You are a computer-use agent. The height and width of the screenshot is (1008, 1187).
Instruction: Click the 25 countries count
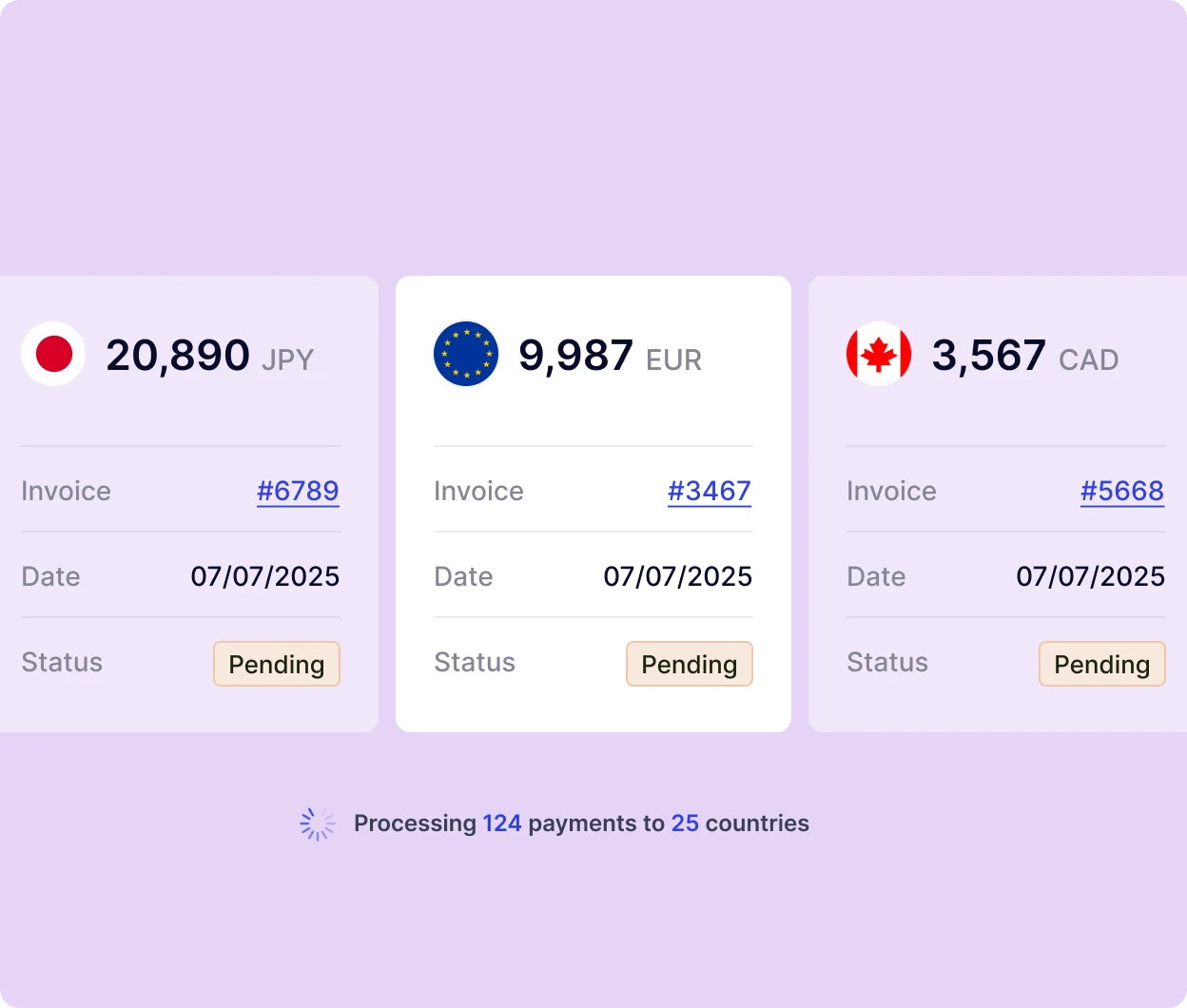685,824
